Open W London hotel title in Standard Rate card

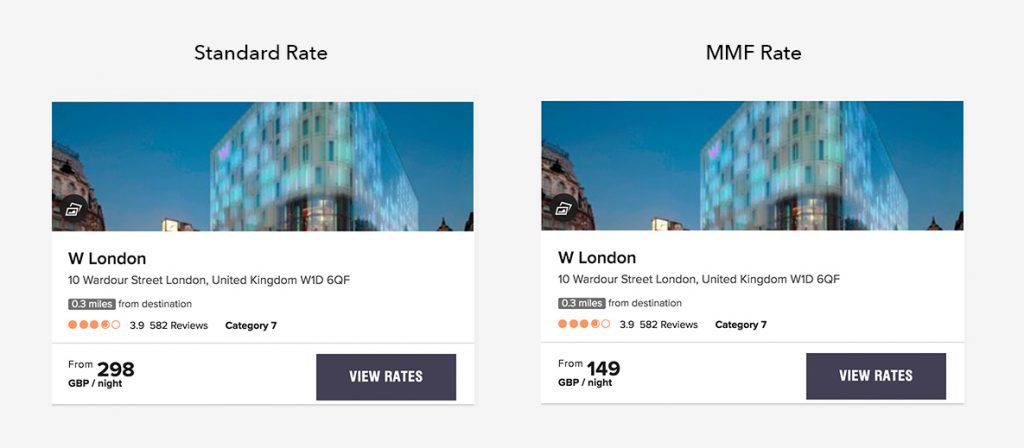click(x=107, y=258)
